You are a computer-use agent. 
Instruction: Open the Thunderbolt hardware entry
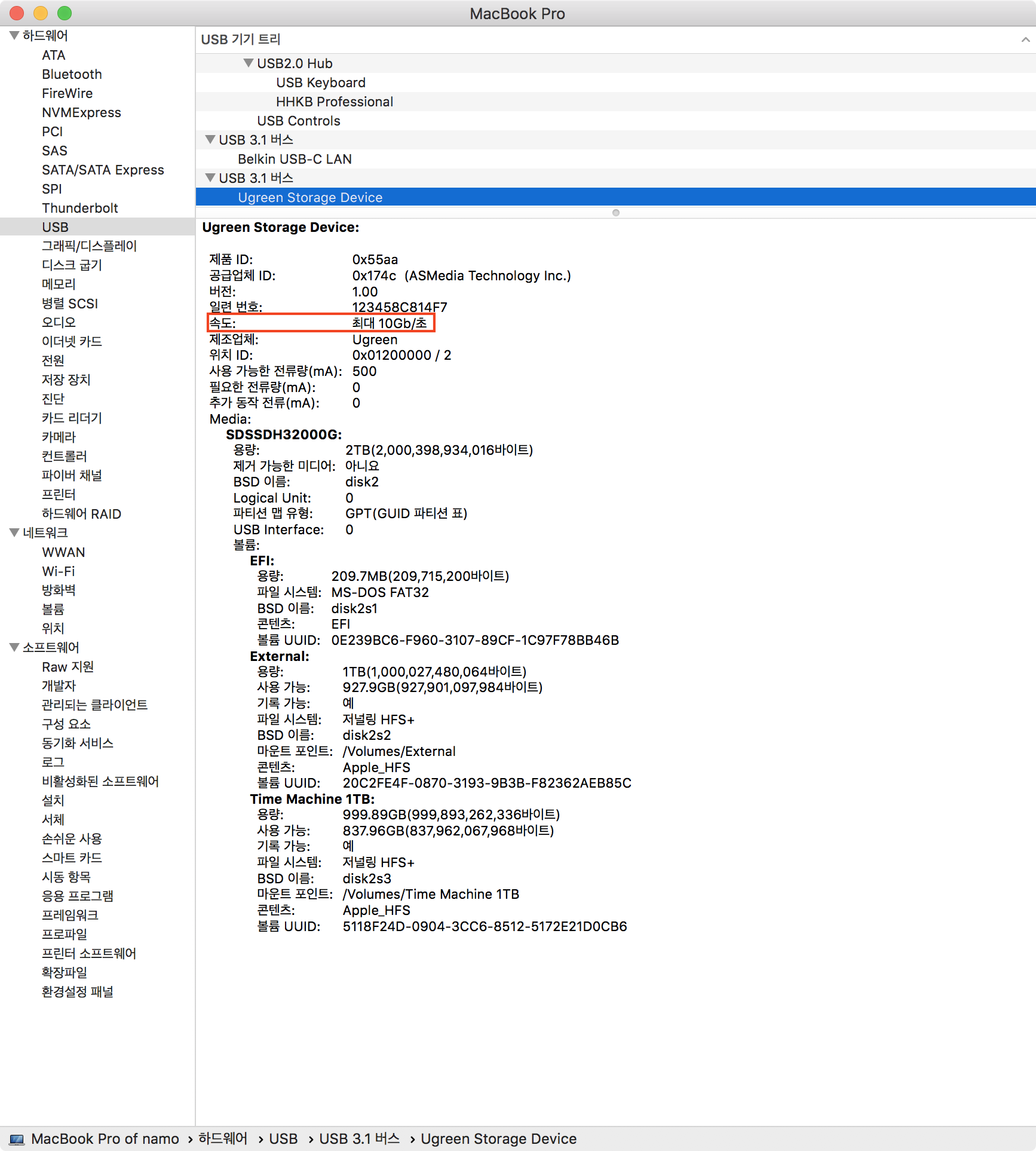point(80,208)
